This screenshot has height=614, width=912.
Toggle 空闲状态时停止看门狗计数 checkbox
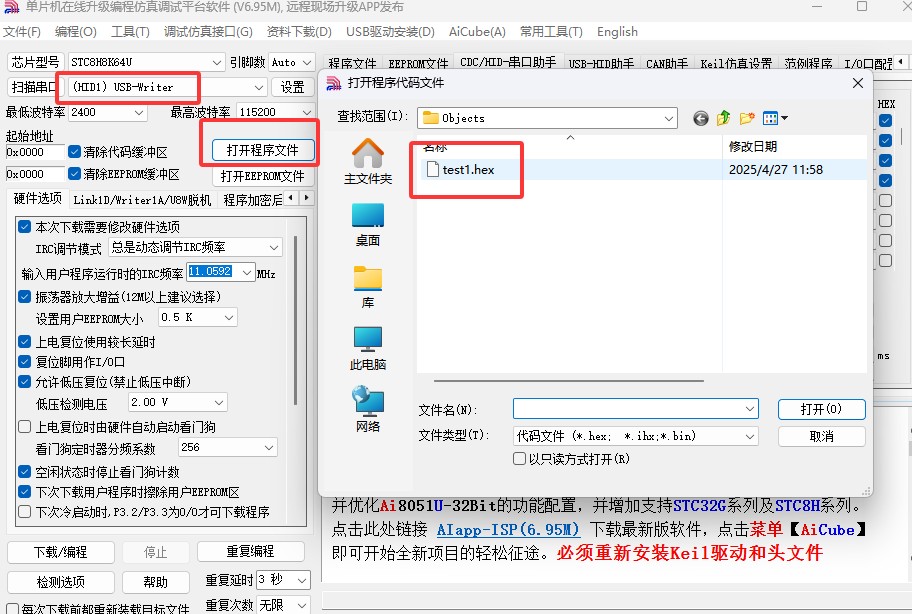(x=24, y=472)
